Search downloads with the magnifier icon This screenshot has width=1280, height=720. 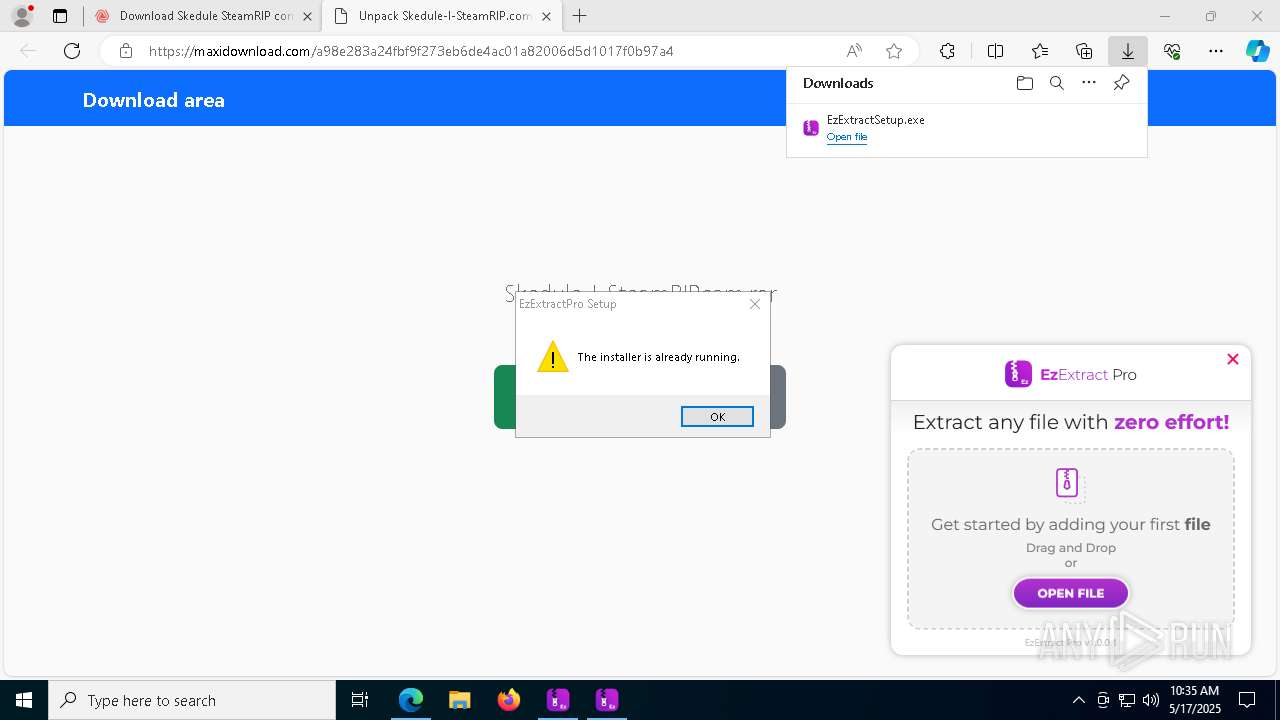1056,83
